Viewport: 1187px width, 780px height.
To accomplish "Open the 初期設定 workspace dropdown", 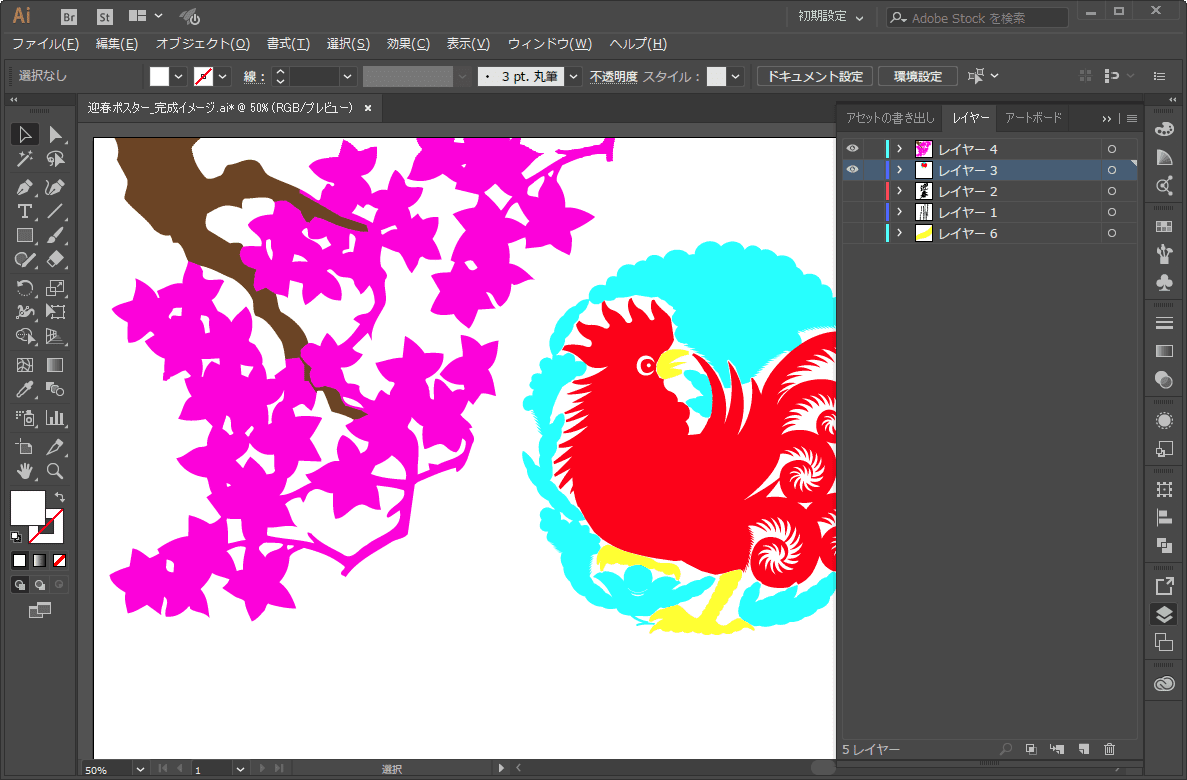I will [830, 17].
